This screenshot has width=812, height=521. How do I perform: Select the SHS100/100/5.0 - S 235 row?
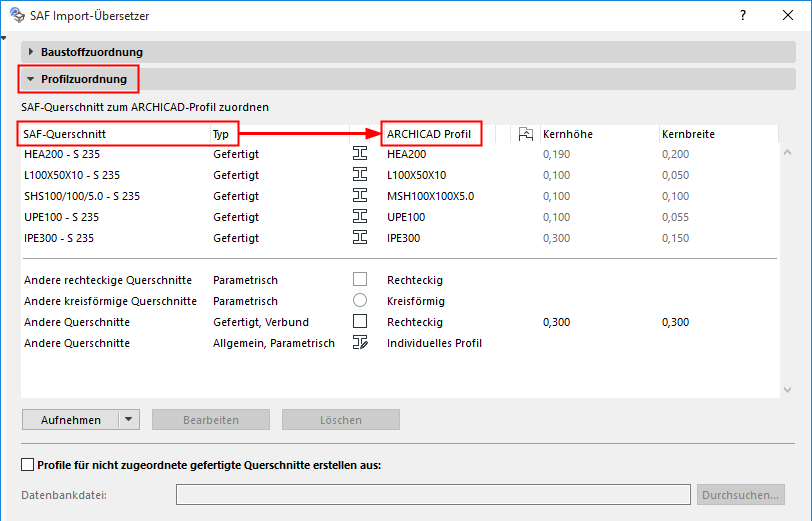coord(400,196)
